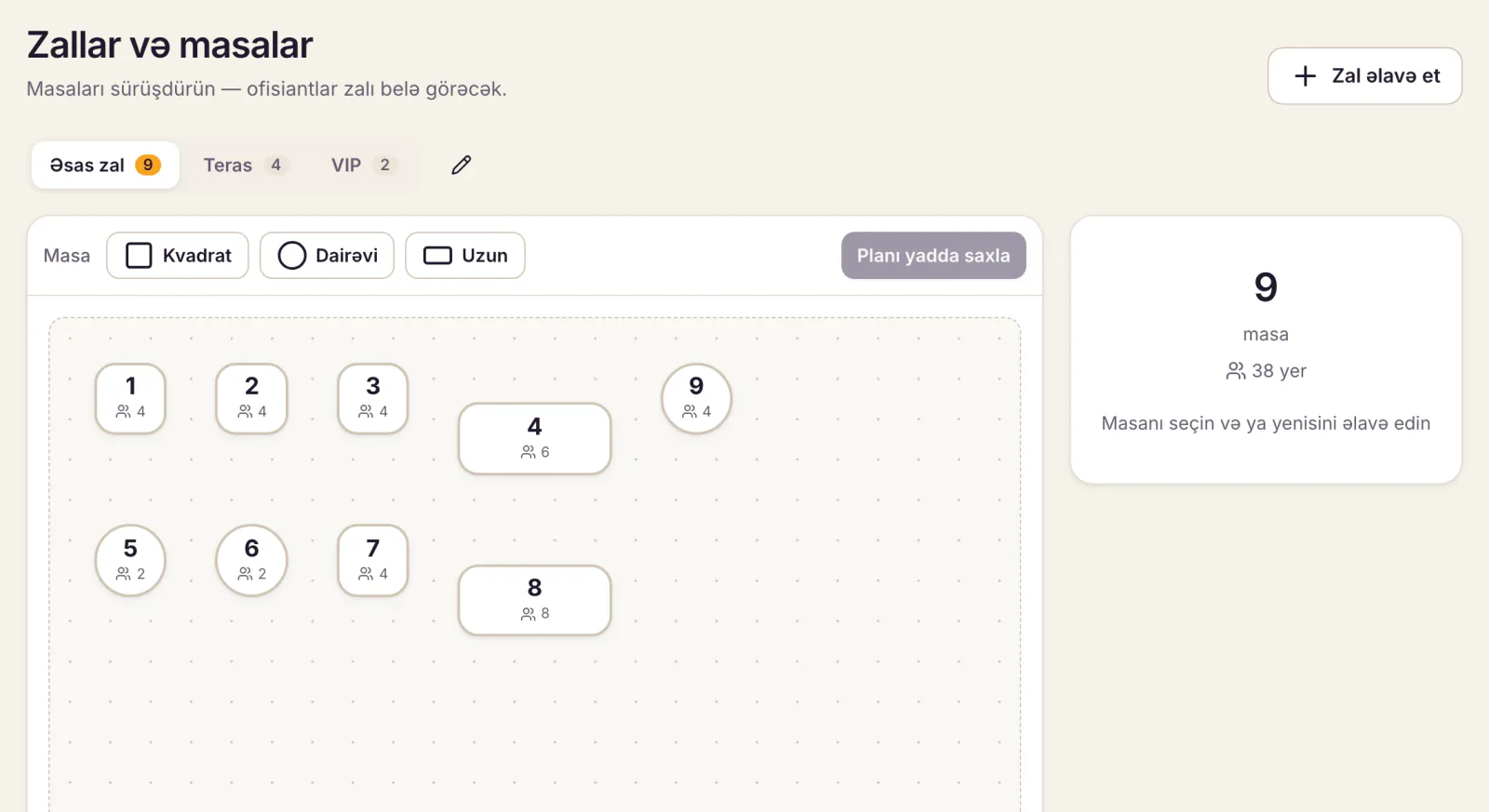The height and width of the screenshot is (812, 1489).
Task: Add an Uzun table
Action: [465, 256]
